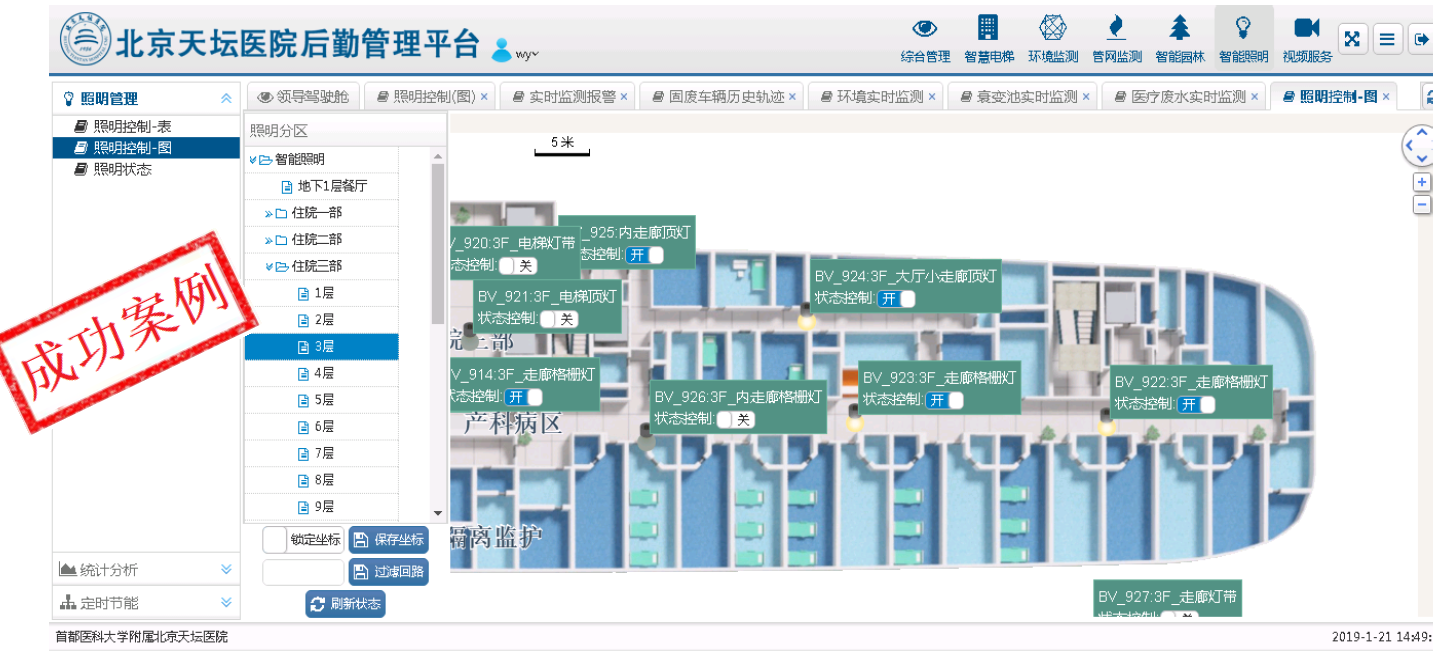Close the active 照明控制-图 tab
Image resolution: width=1439 pixels, height=651 pixels.
tap(1386, 97)
